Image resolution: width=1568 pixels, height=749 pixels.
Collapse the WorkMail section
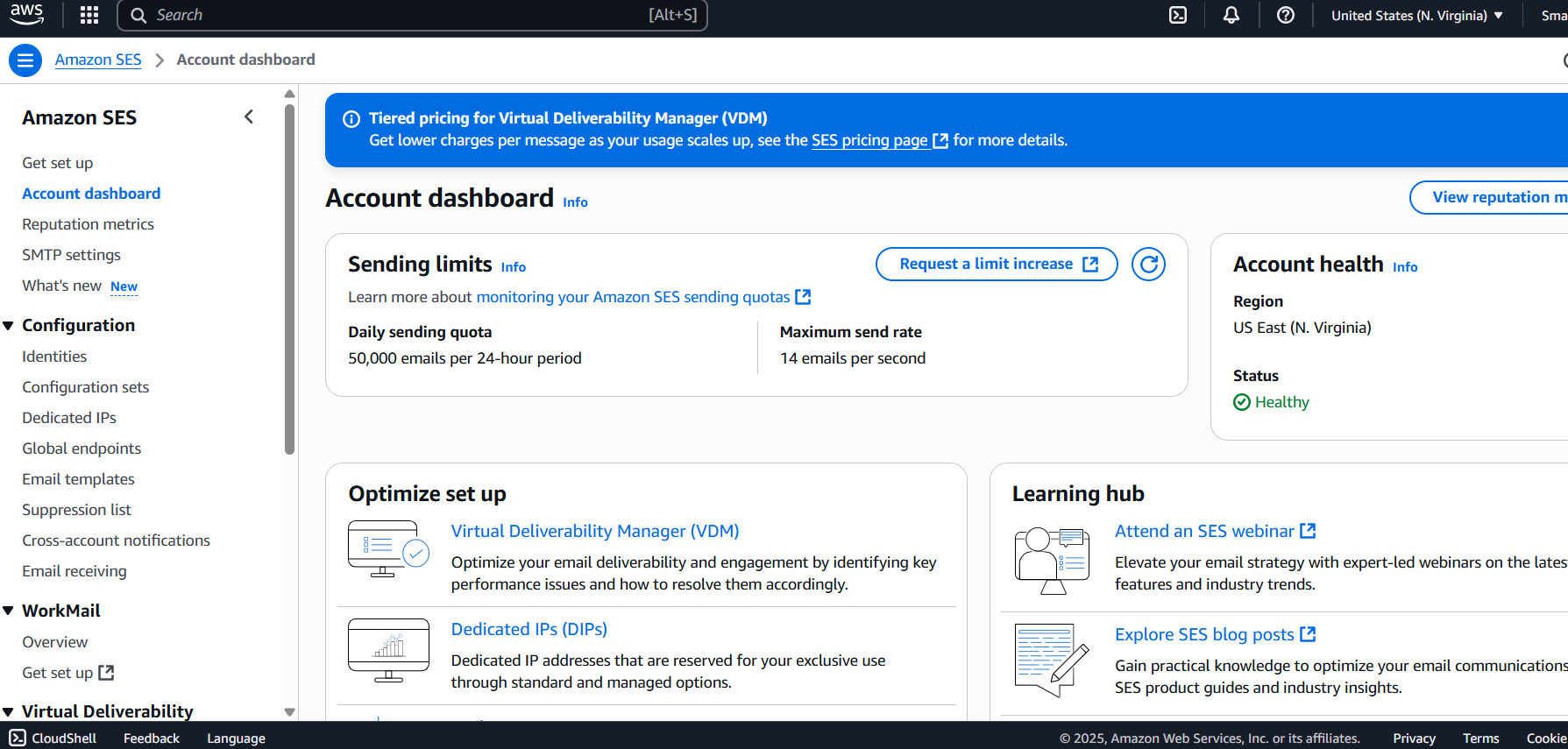[x=8, y=611]
